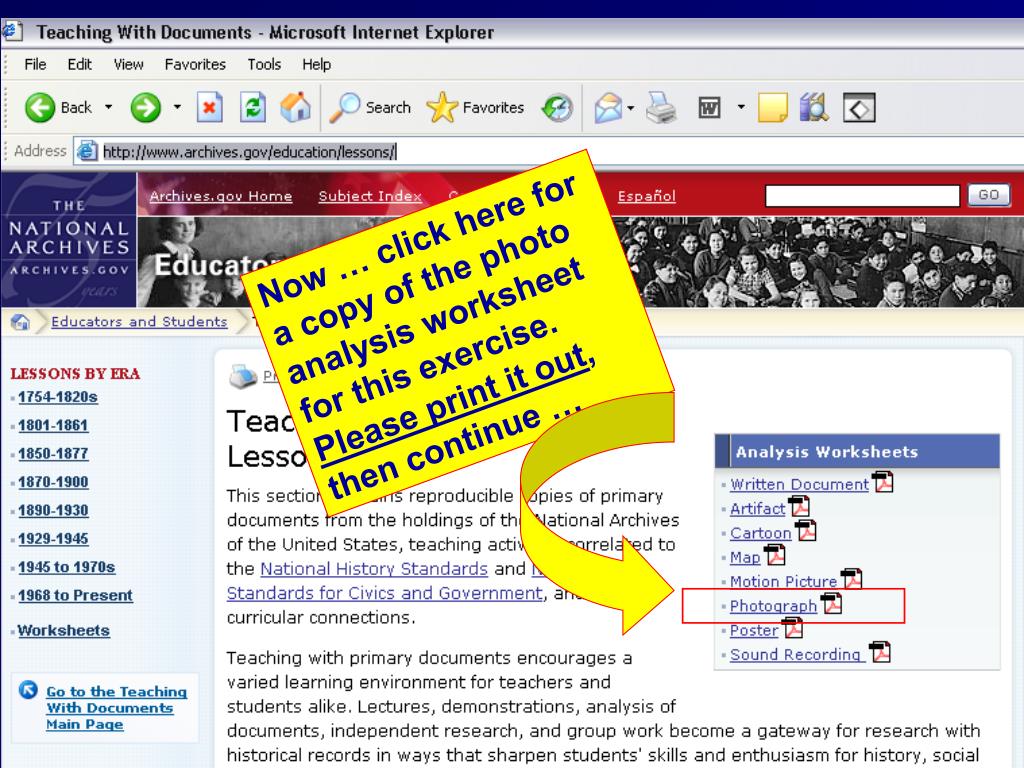Open the 1801-1861 lessons link

coord(53,425)
